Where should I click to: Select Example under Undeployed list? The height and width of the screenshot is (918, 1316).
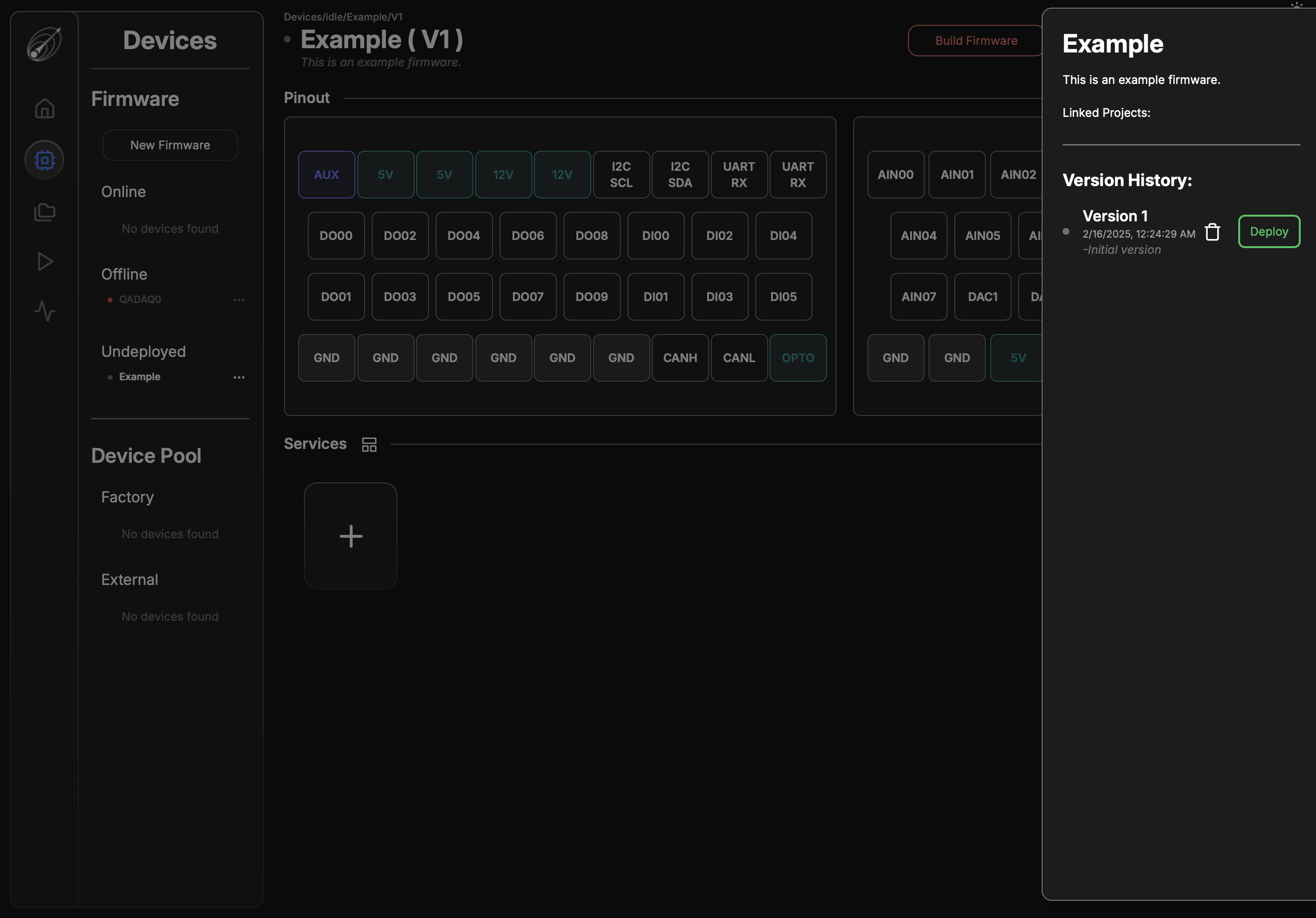pos(139,376)
